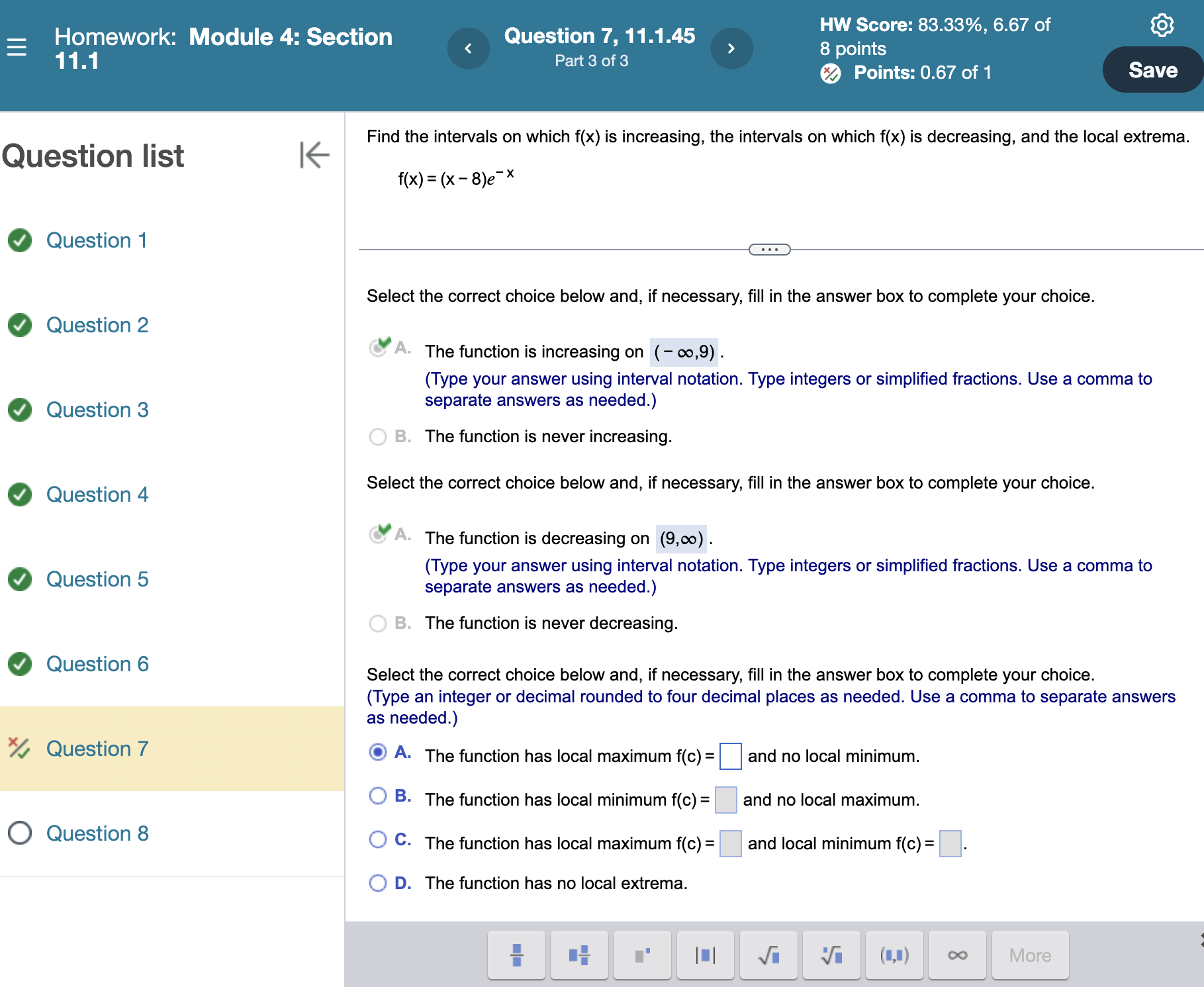Open Question 6 from the list
Viewport: 1204px width, 987px height.
97,664
